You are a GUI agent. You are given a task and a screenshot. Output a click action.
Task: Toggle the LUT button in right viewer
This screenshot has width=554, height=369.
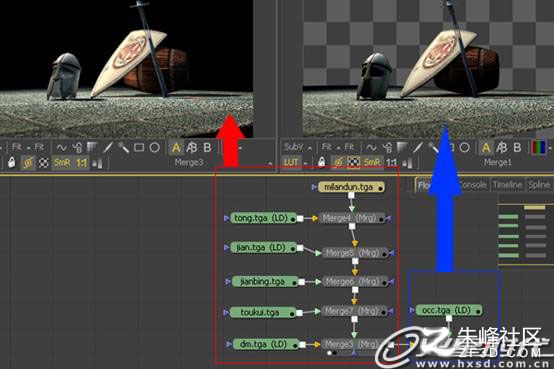291,163
